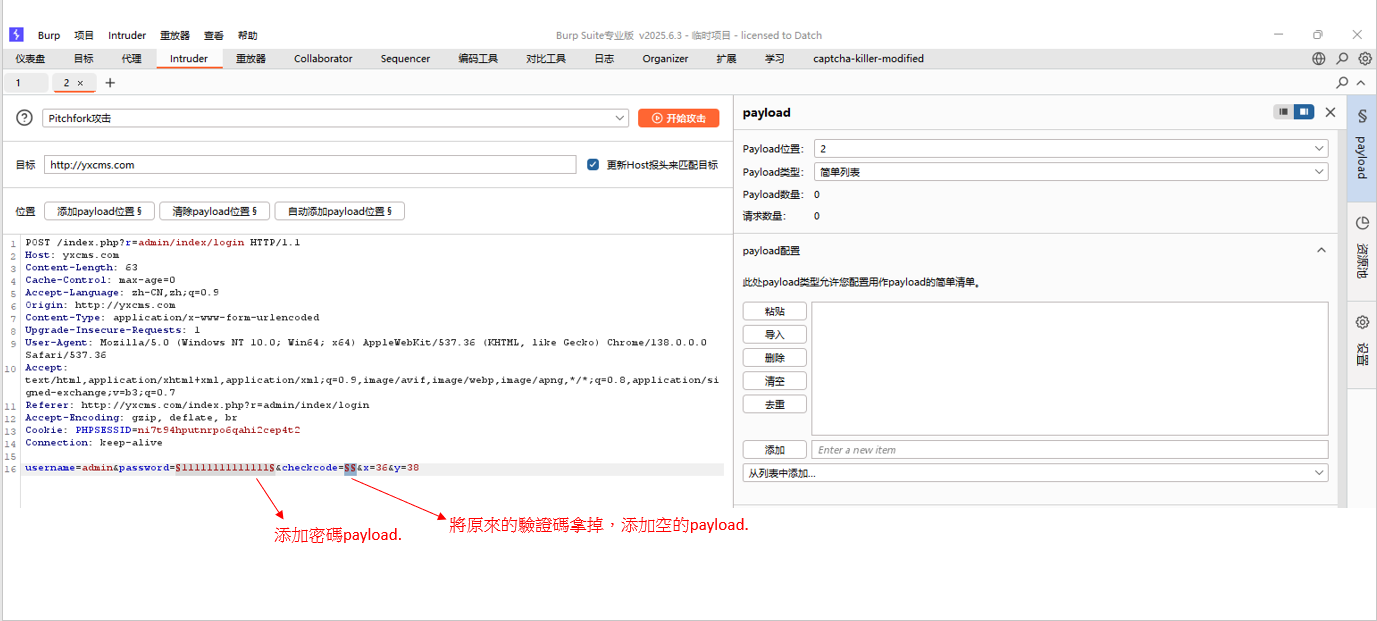Open the Intruder menu in menu bar

[127, 35]
